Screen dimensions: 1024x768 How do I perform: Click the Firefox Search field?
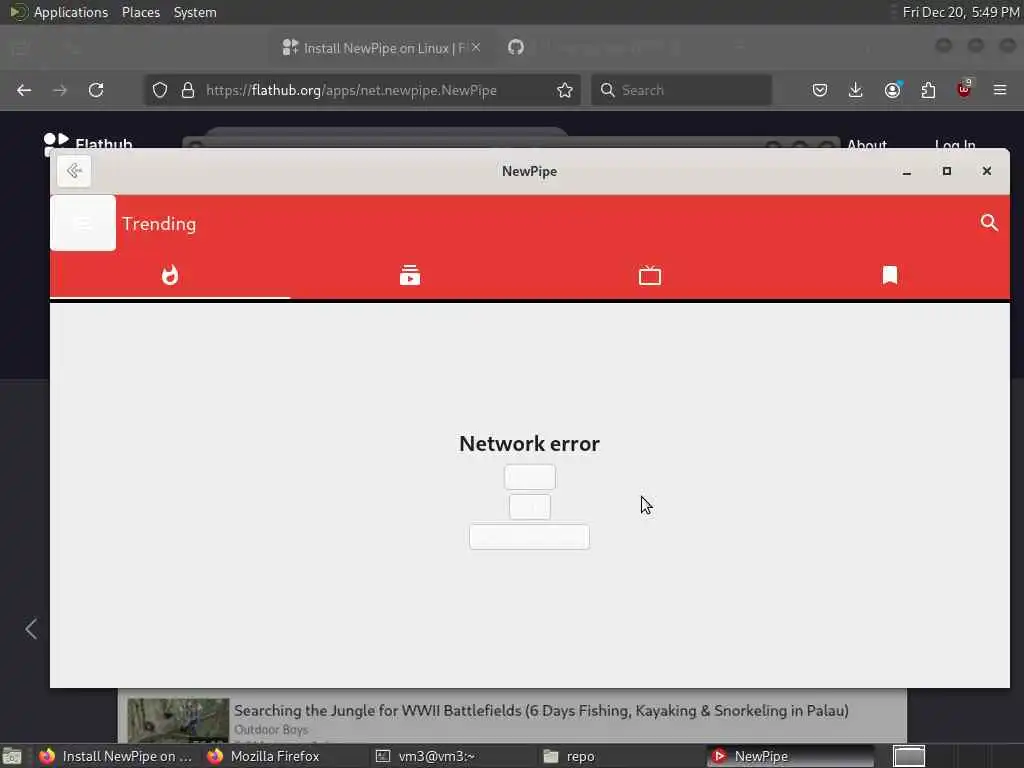681,90
